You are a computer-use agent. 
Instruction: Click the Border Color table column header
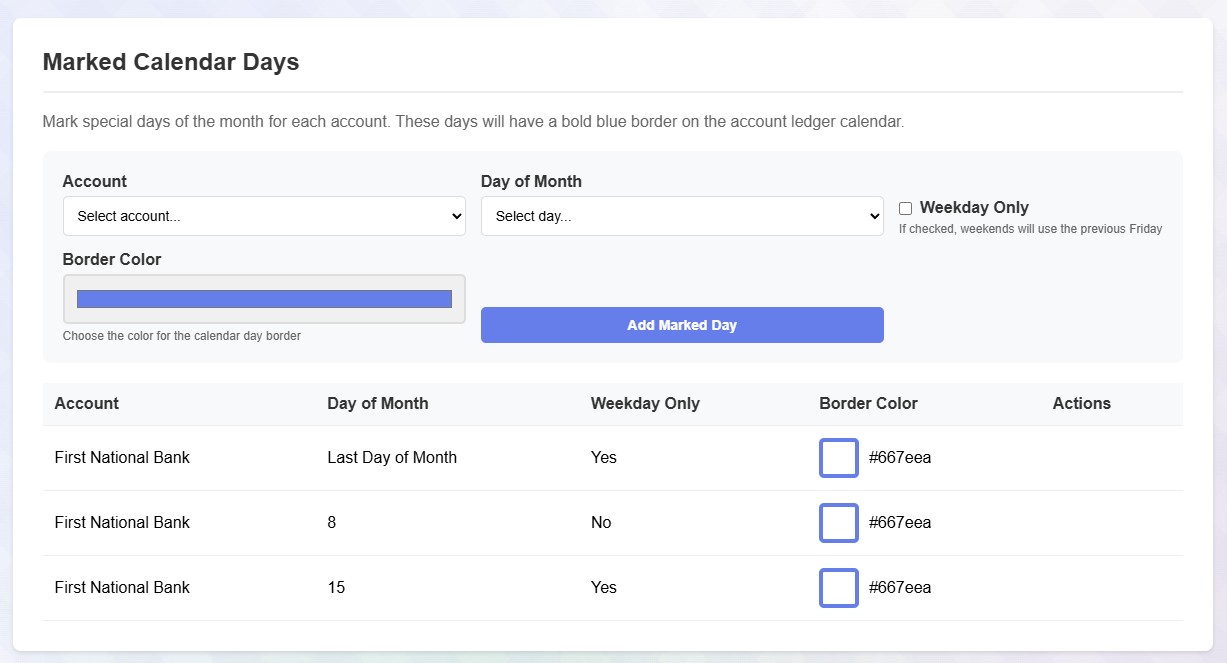868,404
